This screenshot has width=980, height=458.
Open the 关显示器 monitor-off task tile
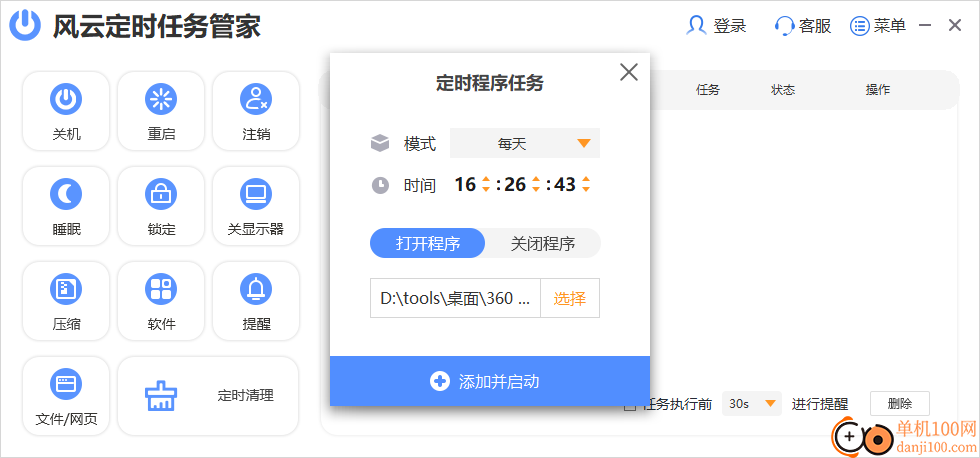(256, 206)
